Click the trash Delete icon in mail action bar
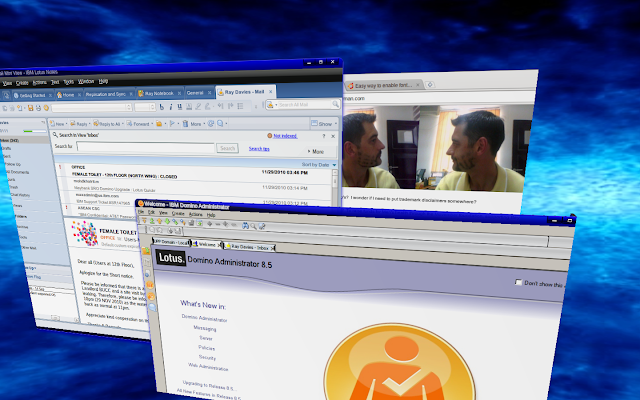Image resolution: width=640 pixels, height=400 pixels. pos(185,124)
